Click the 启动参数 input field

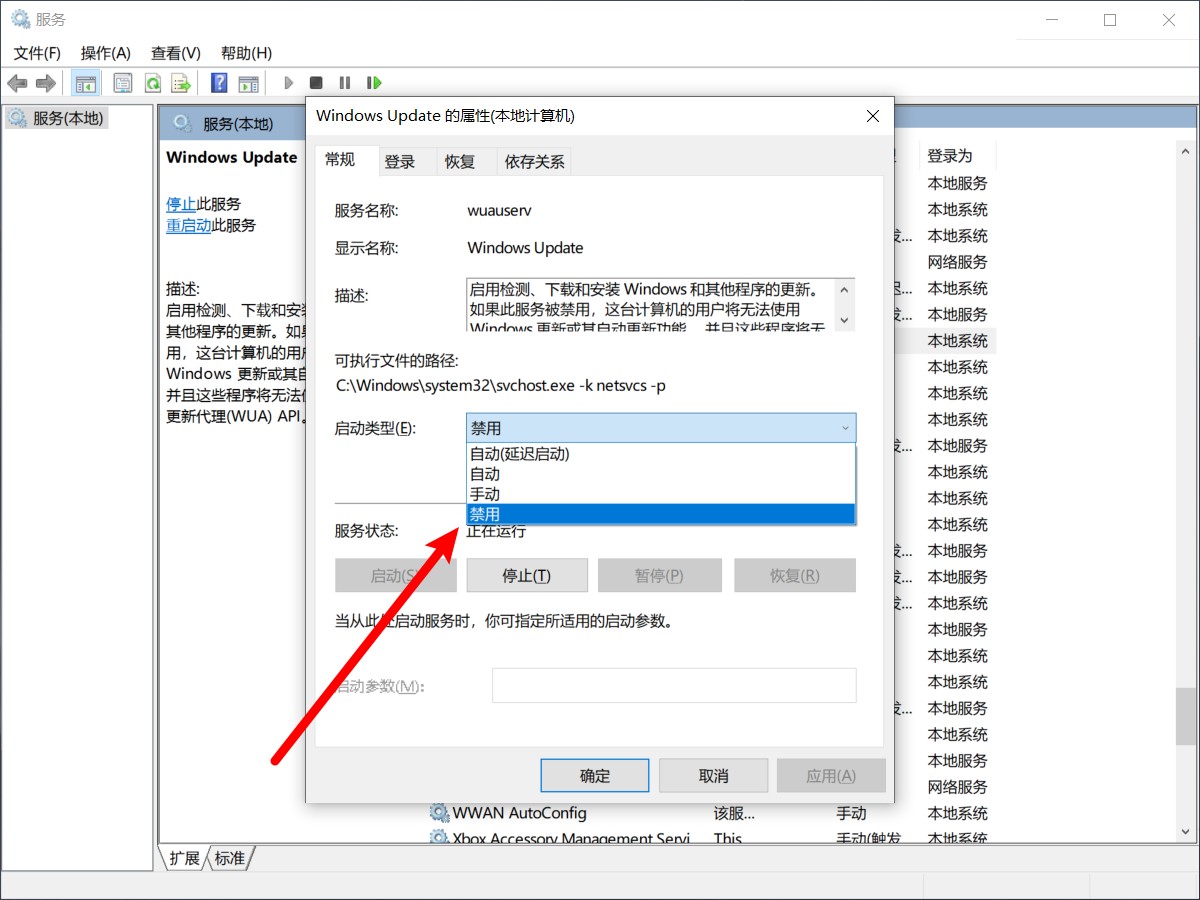[x=674, y=685]
